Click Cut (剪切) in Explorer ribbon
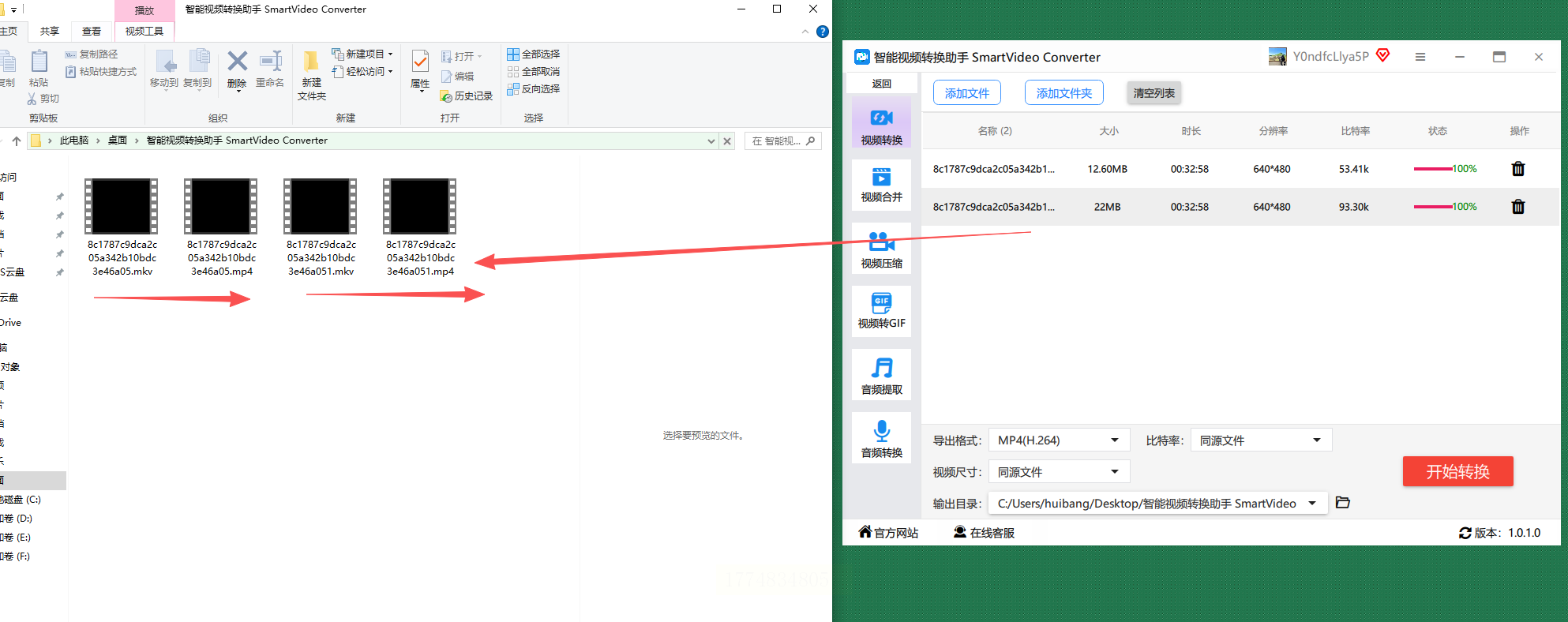 (x=43, y=99)
